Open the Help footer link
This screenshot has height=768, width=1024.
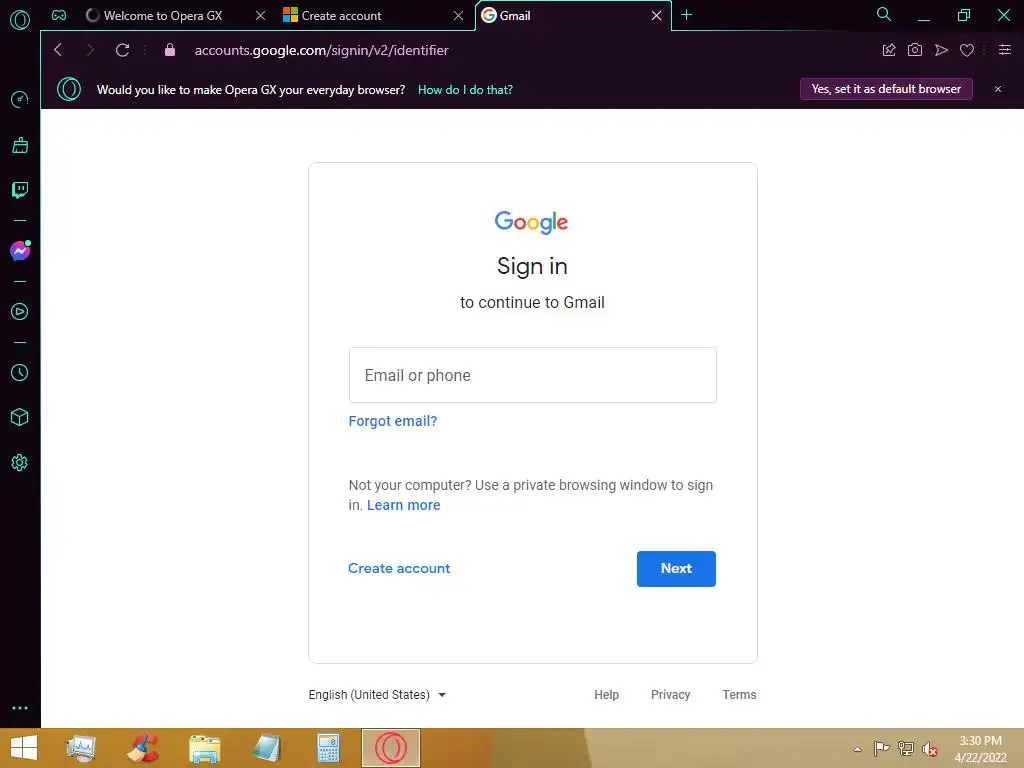(x=606, y=695)
